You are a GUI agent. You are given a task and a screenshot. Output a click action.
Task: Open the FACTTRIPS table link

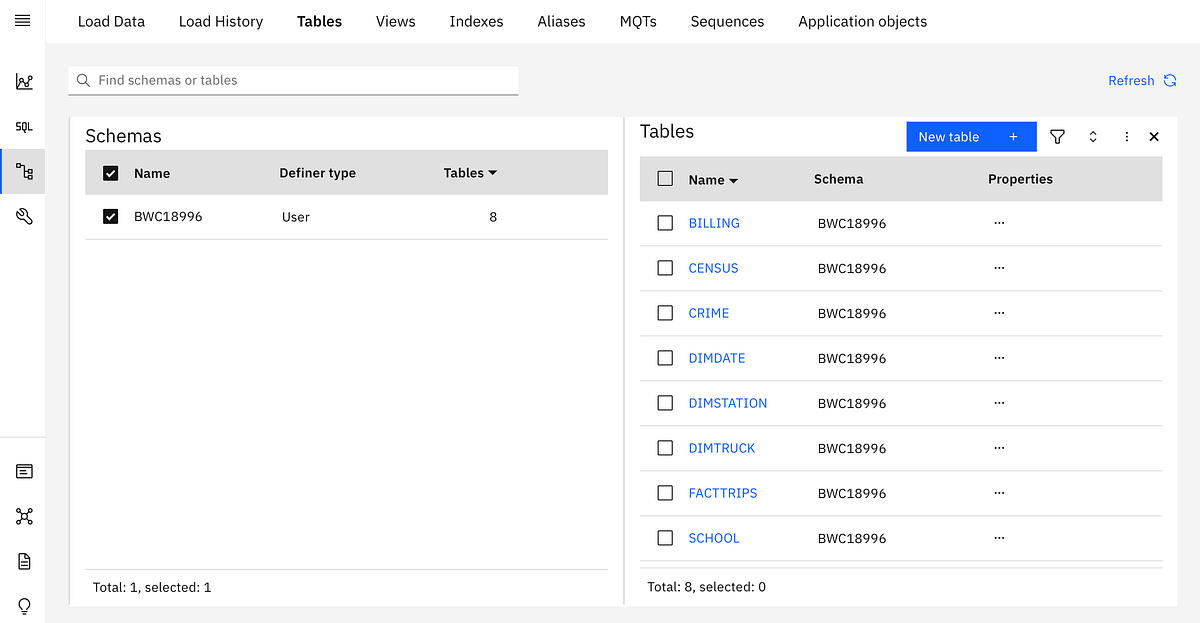tap(722, 493)
